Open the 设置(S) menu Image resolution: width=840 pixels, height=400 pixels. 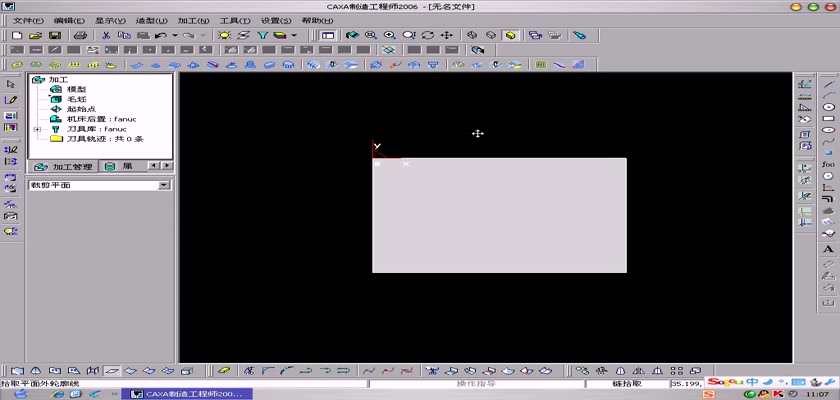tap(276, 21)
